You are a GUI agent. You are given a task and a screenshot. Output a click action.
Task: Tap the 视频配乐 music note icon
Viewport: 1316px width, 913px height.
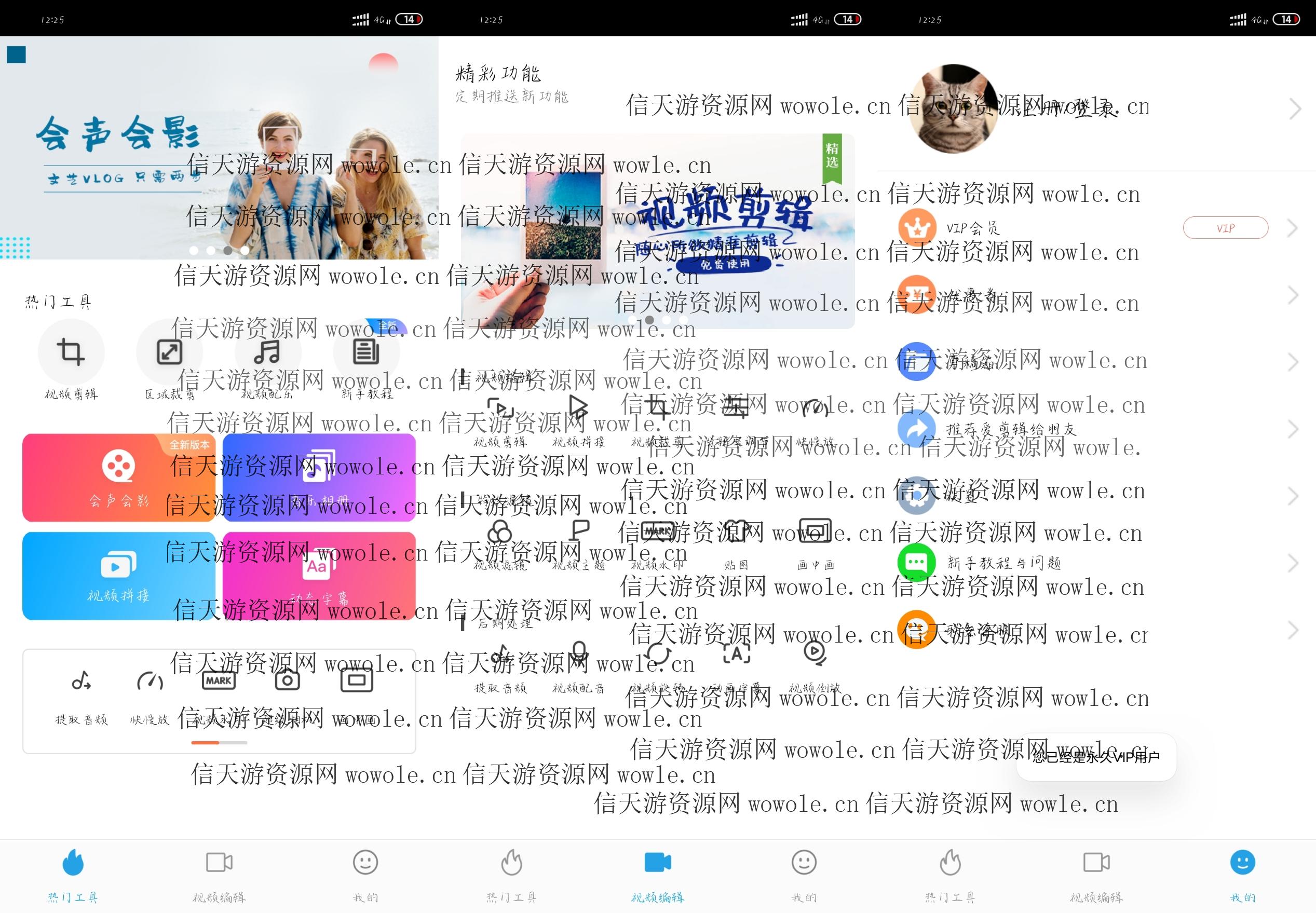tap(268, 351)
